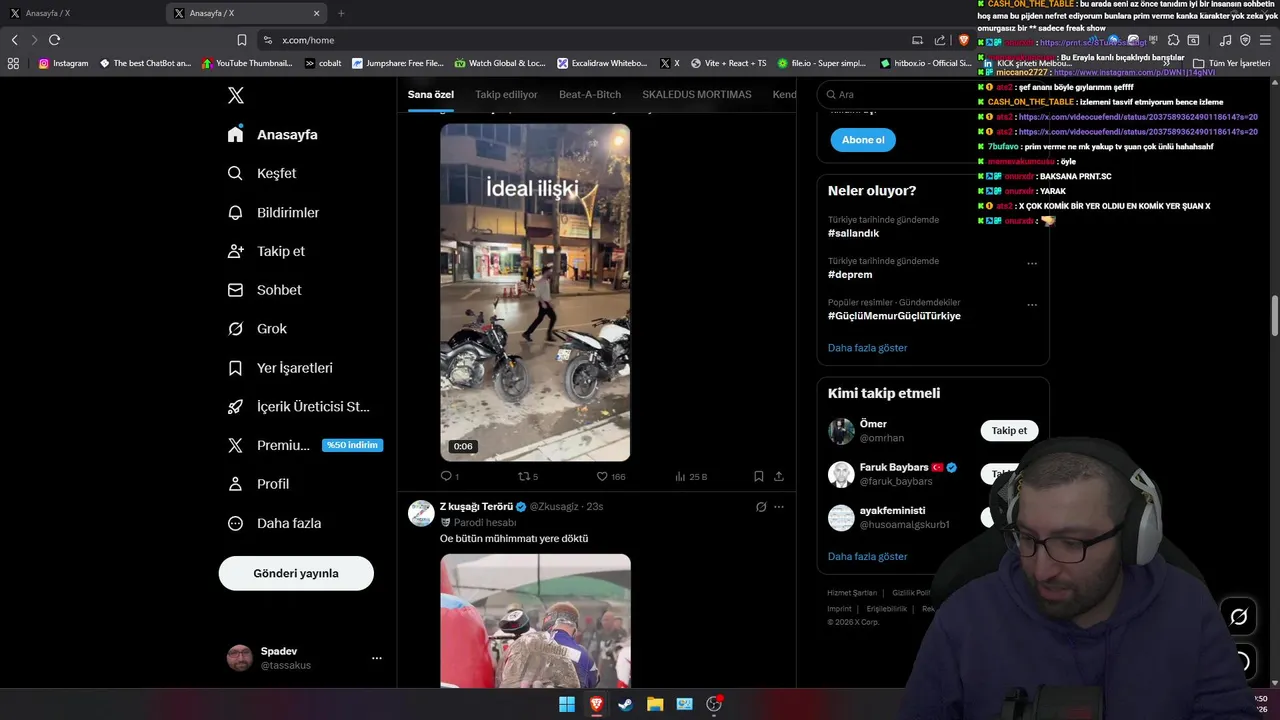
Task: Show more suggestions under Kimi takip etmeli
Action: tap(867, 556)
